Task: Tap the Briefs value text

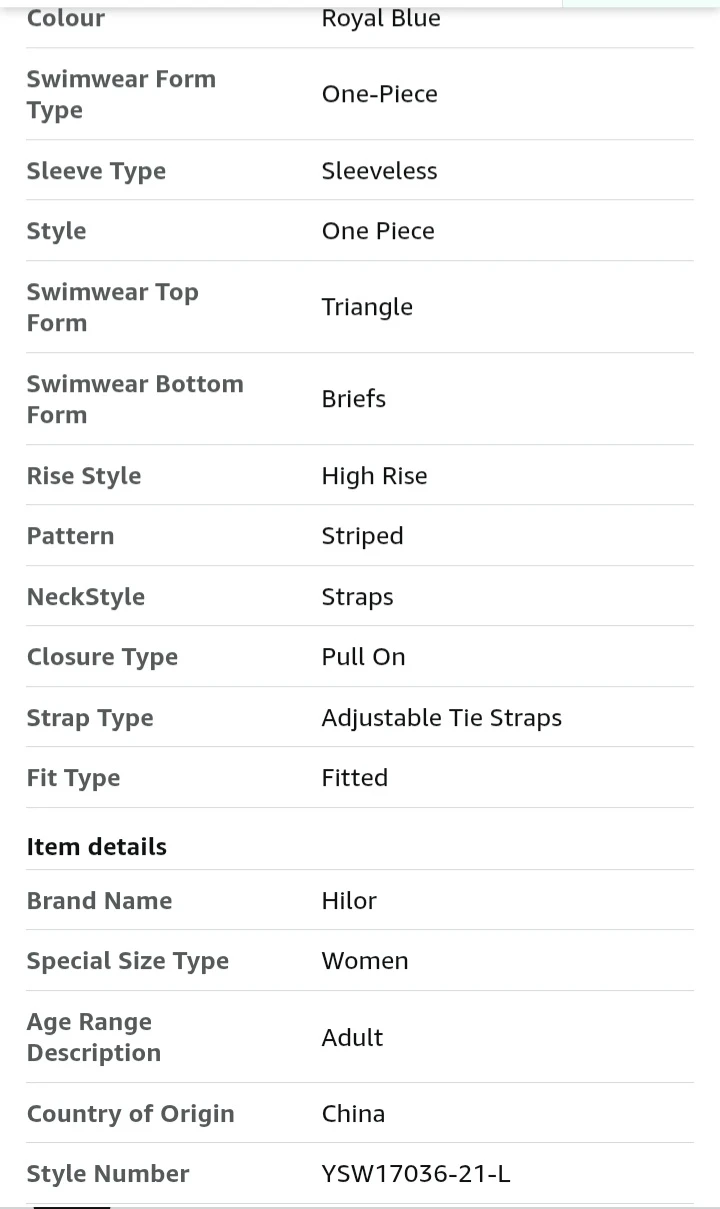Action: point(353,399)
